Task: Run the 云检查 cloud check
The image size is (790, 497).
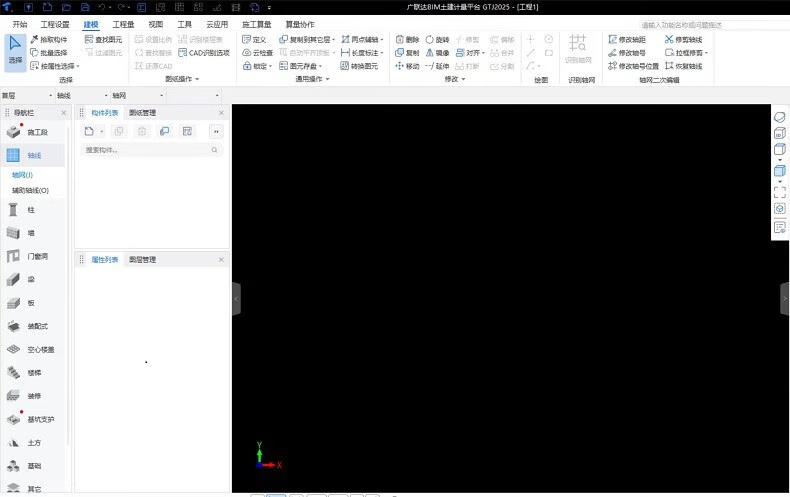Action: (257, 52)
